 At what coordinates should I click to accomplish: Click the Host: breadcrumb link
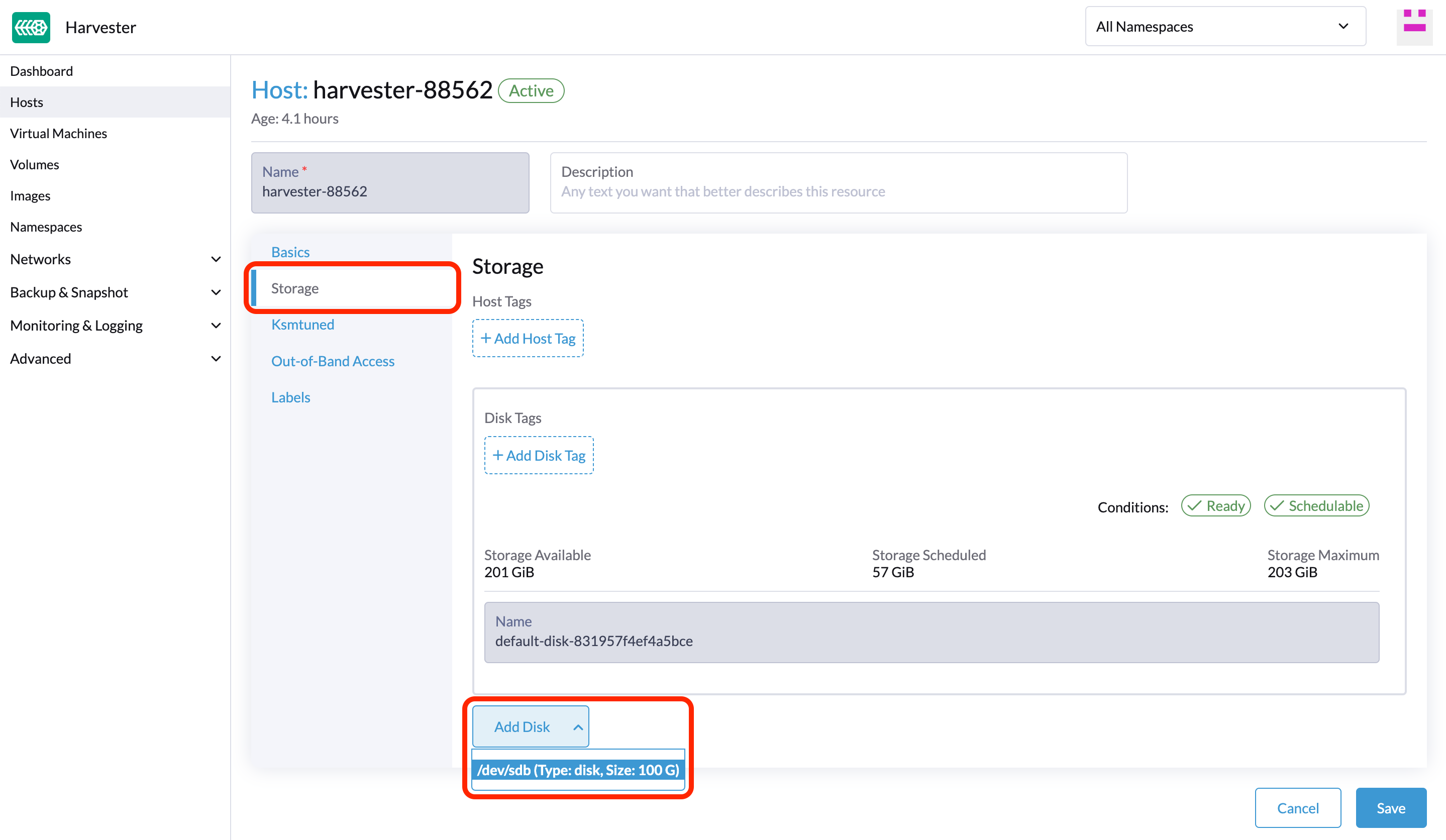(x=279, y=90)
